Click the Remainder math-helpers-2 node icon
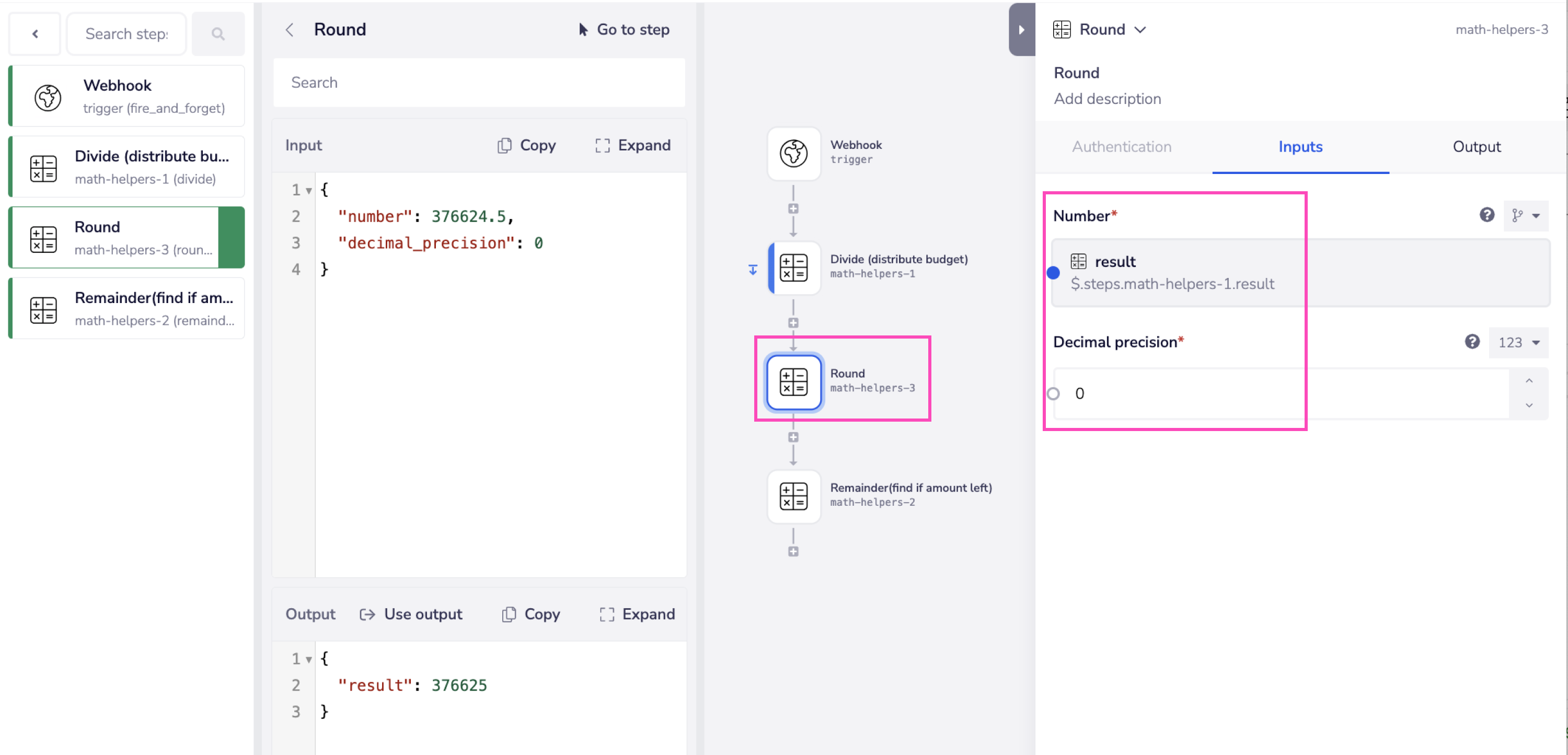Viewport: 1568px width, 755px height. pos(793,496)
